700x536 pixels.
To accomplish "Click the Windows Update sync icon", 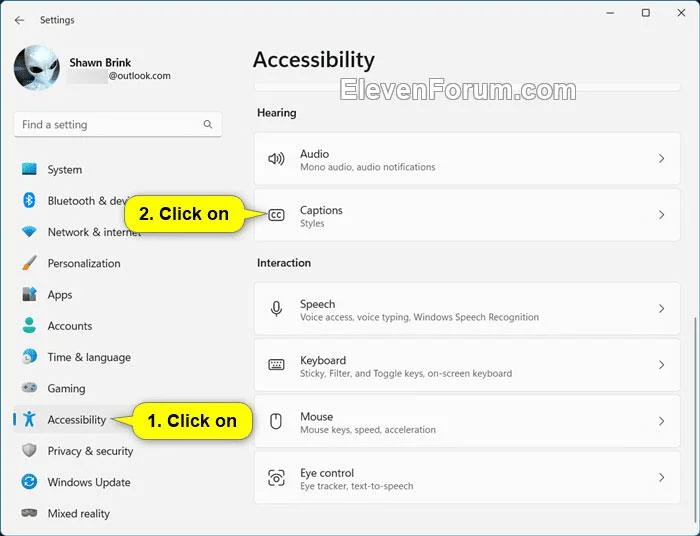I will 29,482.
